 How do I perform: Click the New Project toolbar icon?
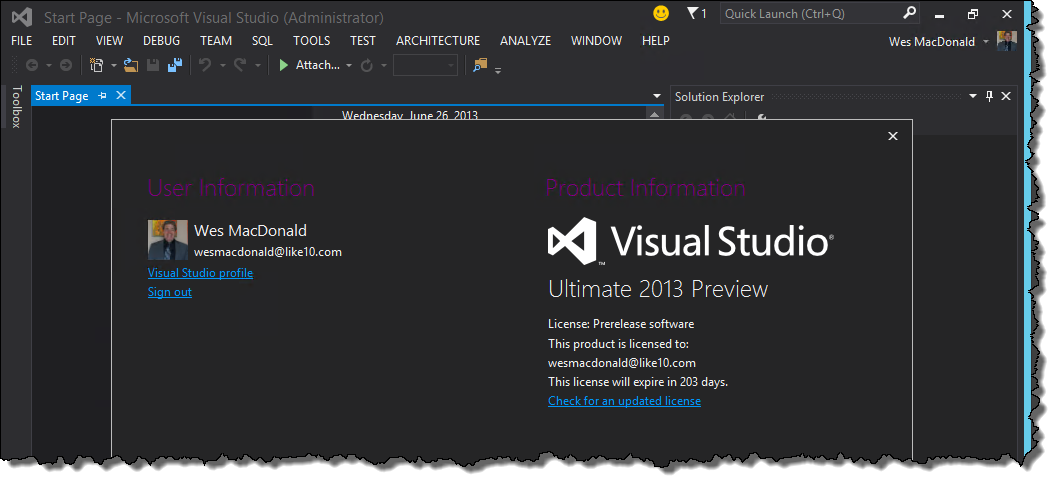pos(96,65)
